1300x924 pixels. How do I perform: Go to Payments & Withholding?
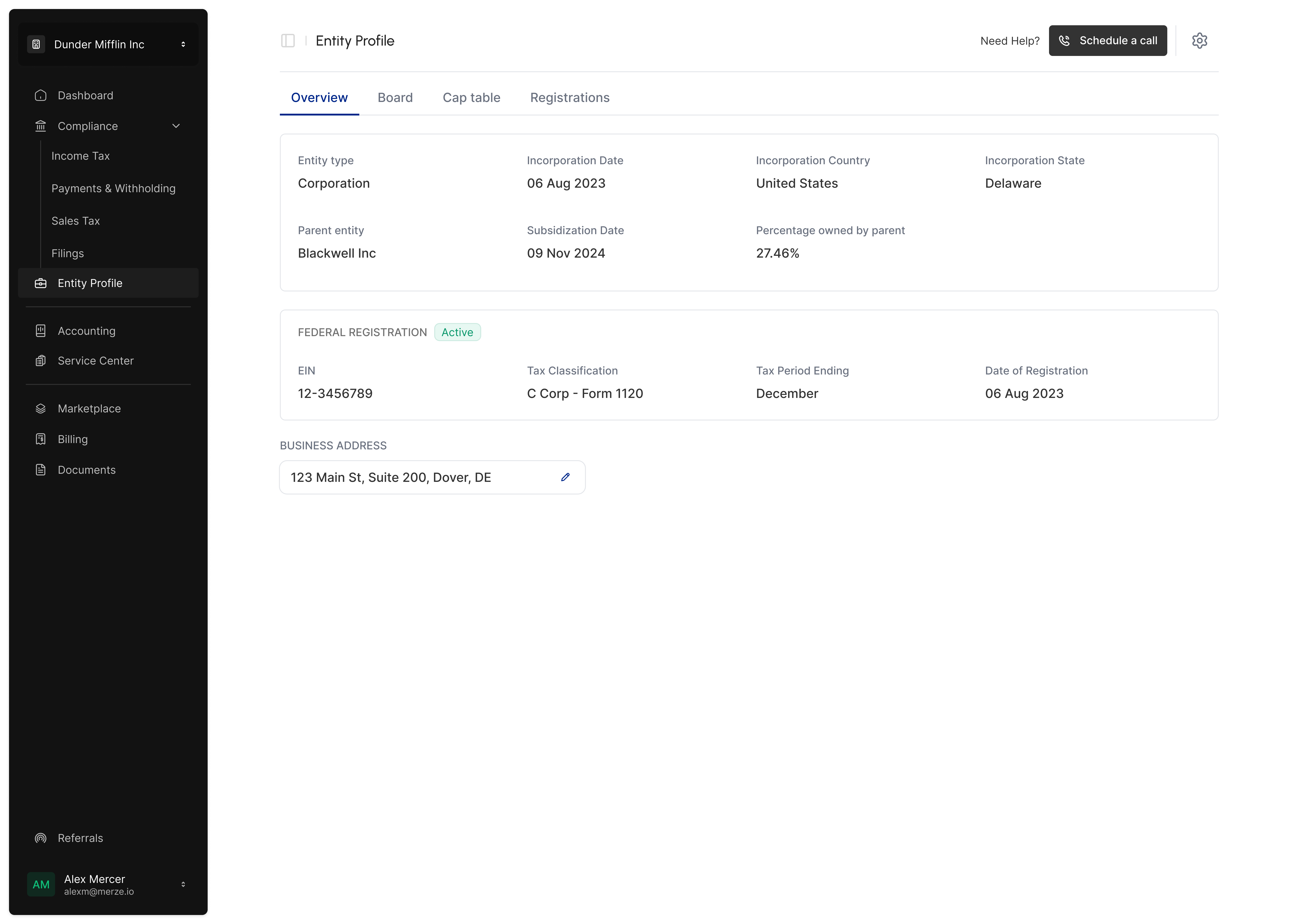(113, 188)
